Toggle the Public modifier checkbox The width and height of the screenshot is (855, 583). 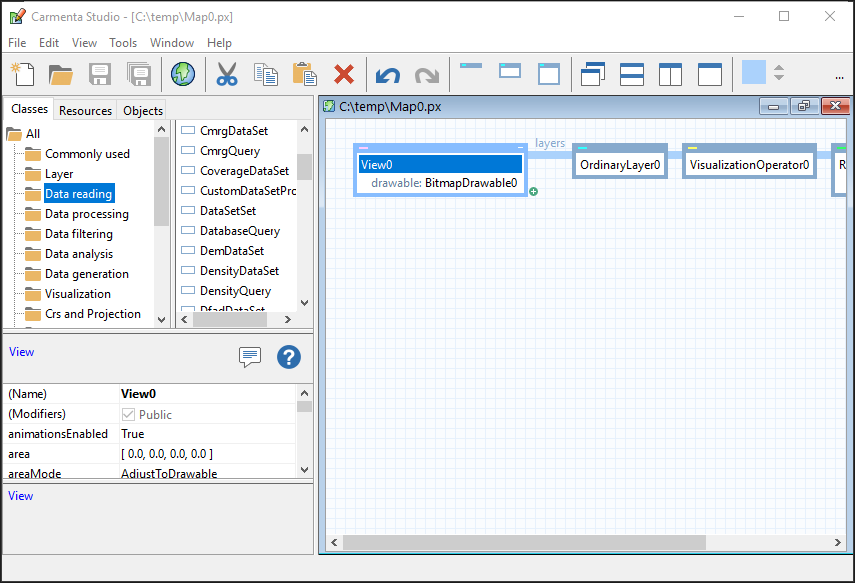coord(128,414)
